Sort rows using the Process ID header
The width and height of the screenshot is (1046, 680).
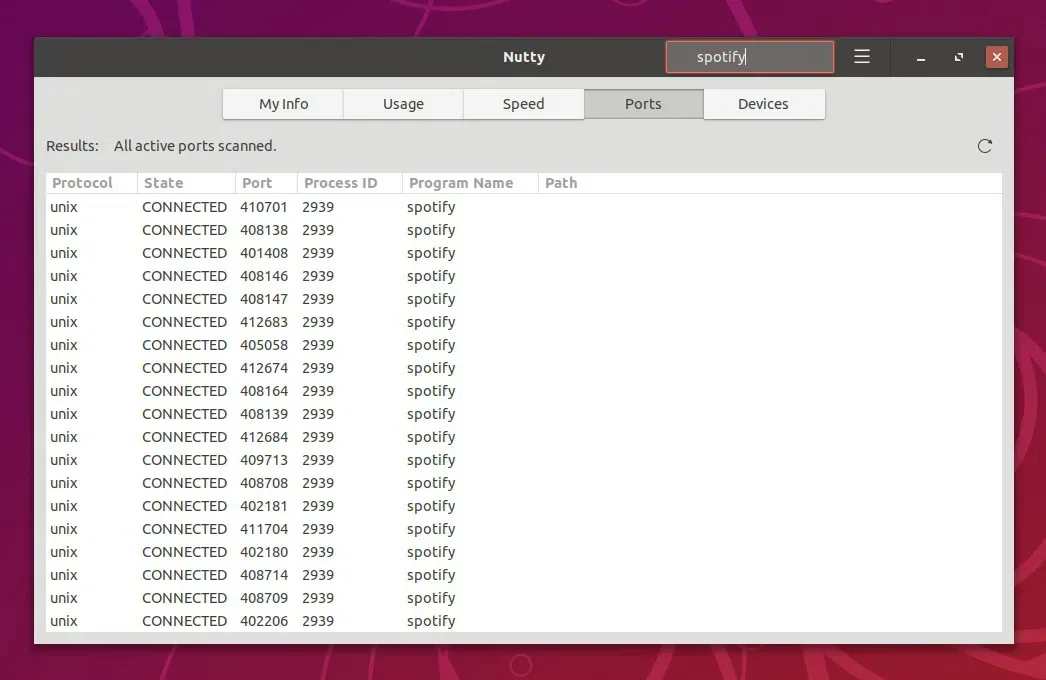(341, 183)
